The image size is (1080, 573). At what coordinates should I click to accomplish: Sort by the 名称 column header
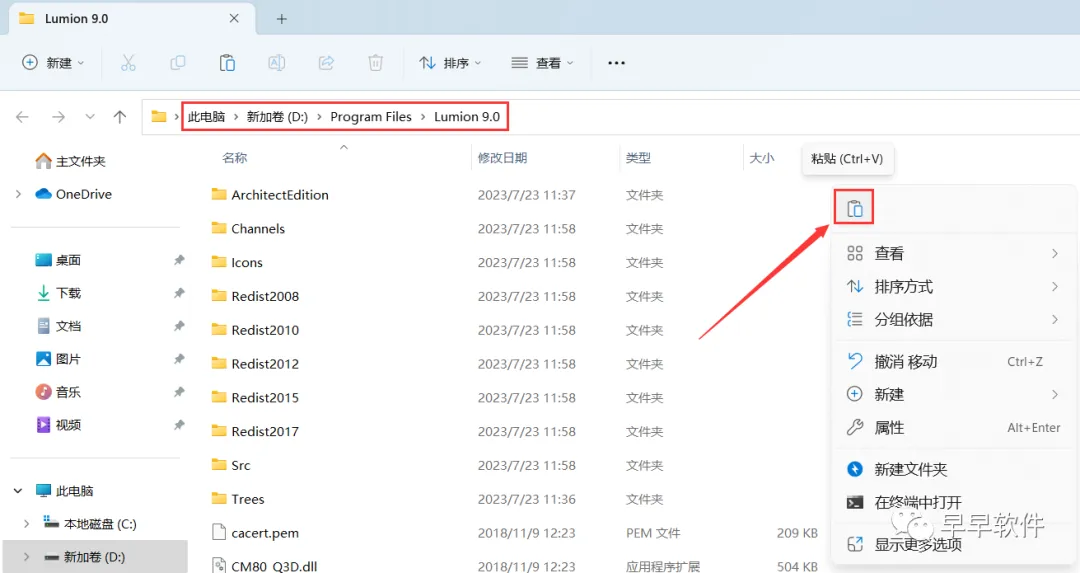click(235, 158)
